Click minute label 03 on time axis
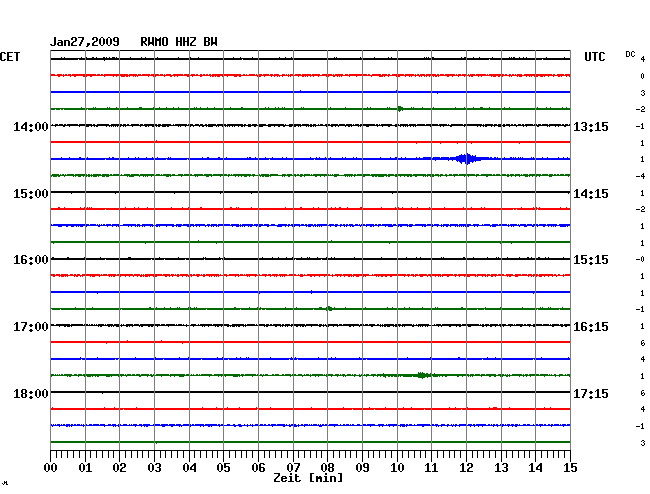Image resolution: width=650 pixels, height=494 pixels. 154,468
